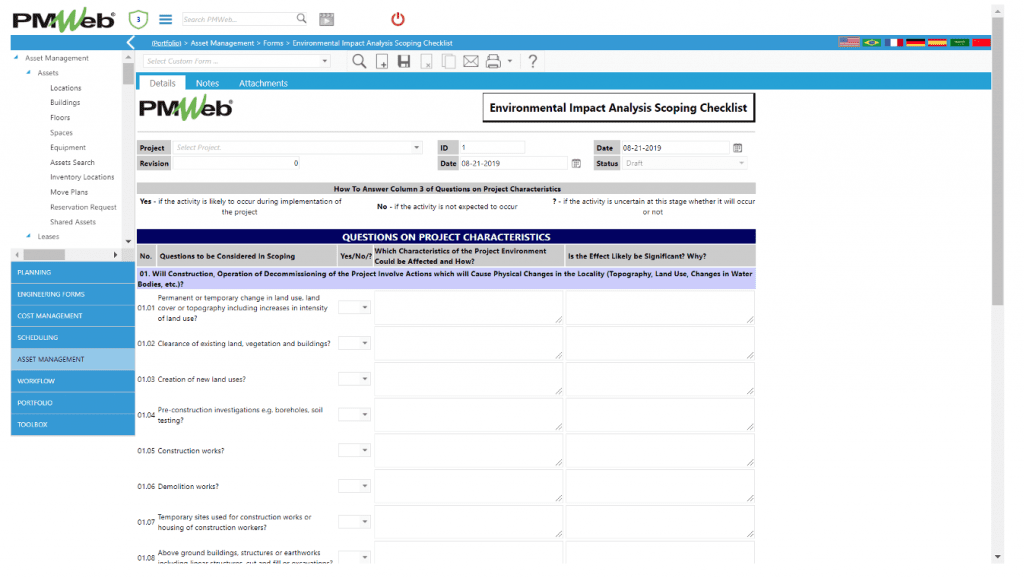
Task: Click the video clapper icon
Action: [327, 20]
